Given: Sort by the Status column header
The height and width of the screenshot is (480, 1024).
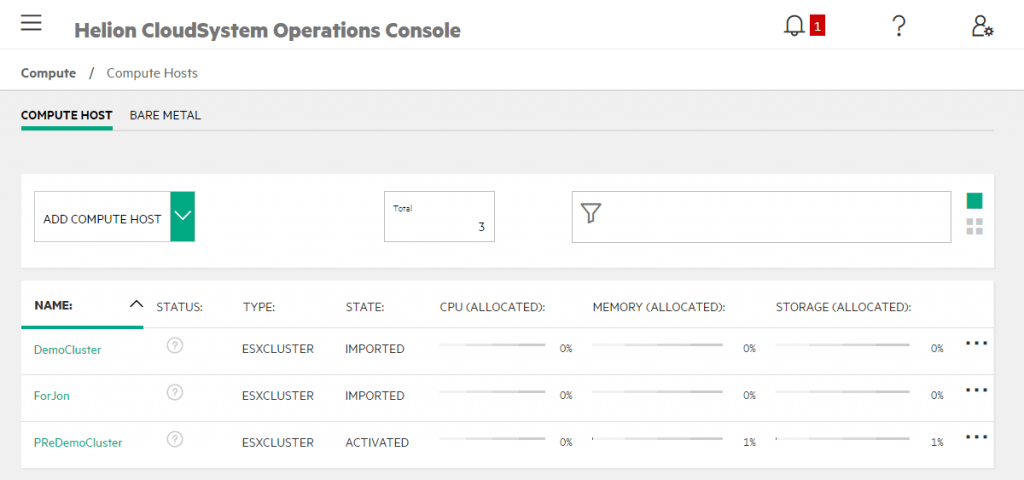Looking at the screenshot, I should click(180, 306).
